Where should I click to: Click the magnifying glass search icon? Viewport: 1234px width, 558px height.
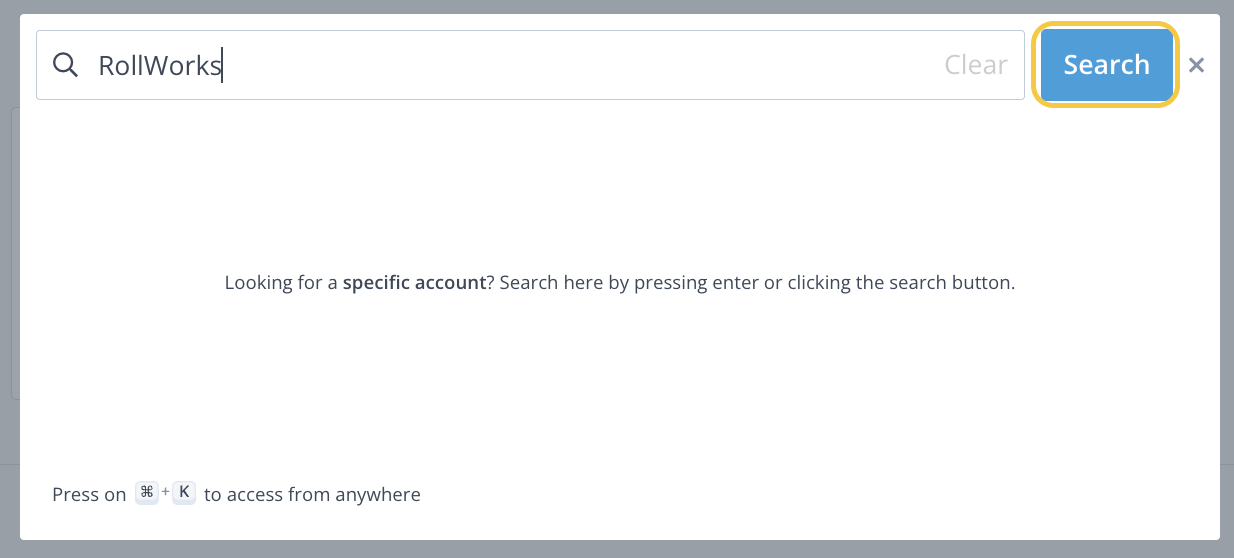point(65,66)
